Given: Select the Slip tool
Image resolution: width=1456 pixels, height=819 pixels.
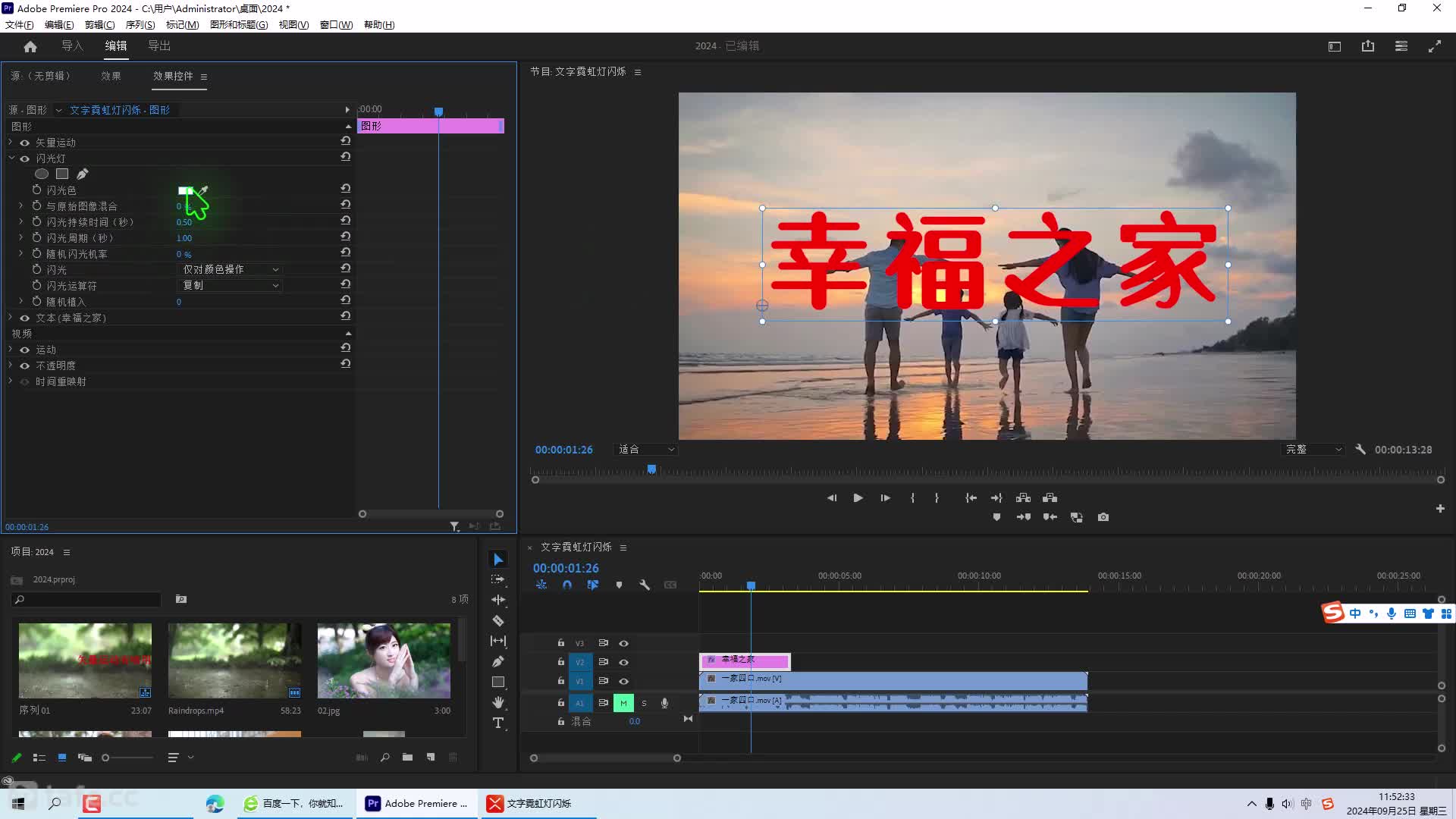Looking at the screenshot, I should [498, 641].
